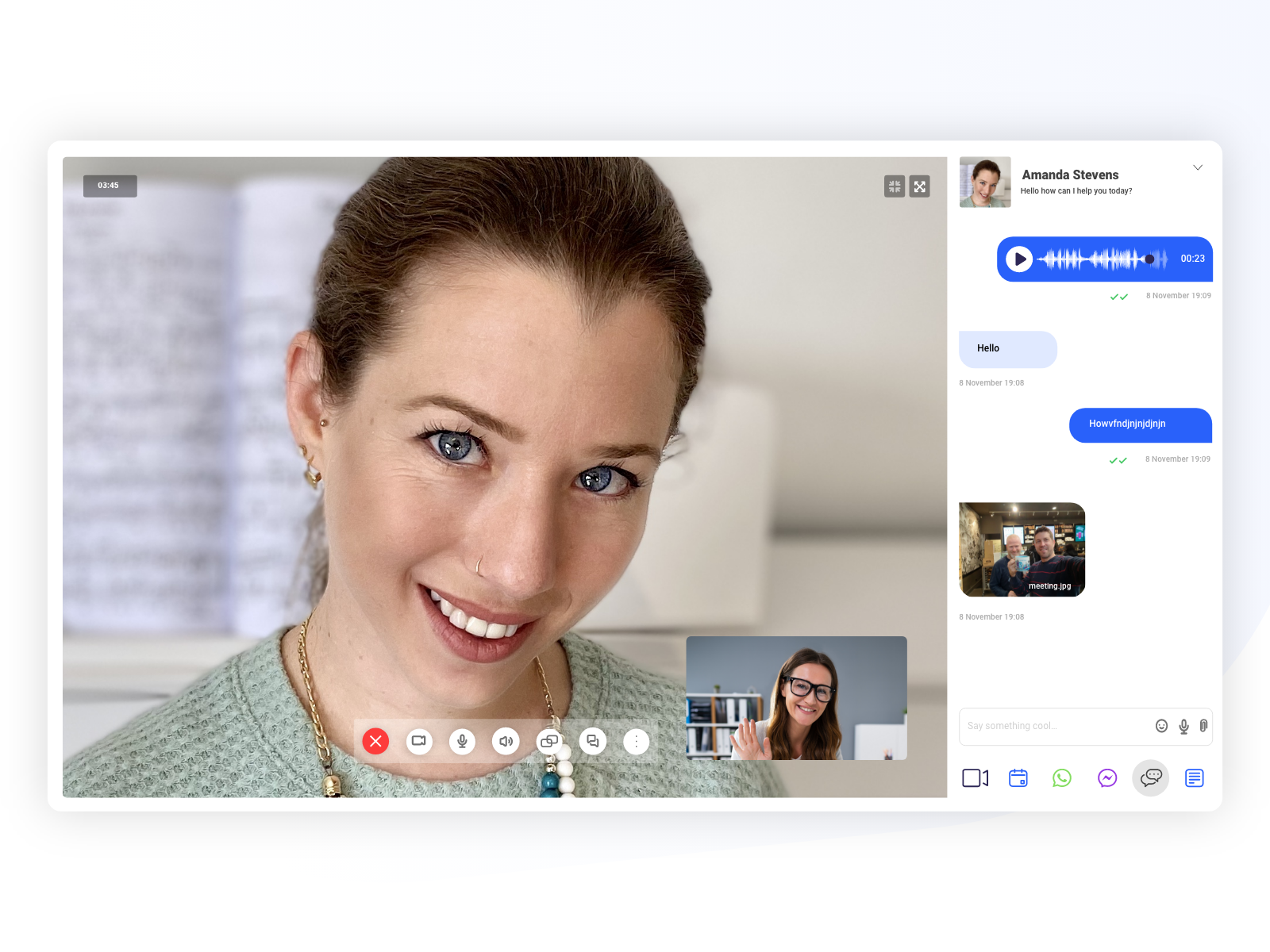Image resolution: width=1270 pixels, height=952 pixels.
Task: Select the "Hello" message bubble
Action: tap(1008, 349)
